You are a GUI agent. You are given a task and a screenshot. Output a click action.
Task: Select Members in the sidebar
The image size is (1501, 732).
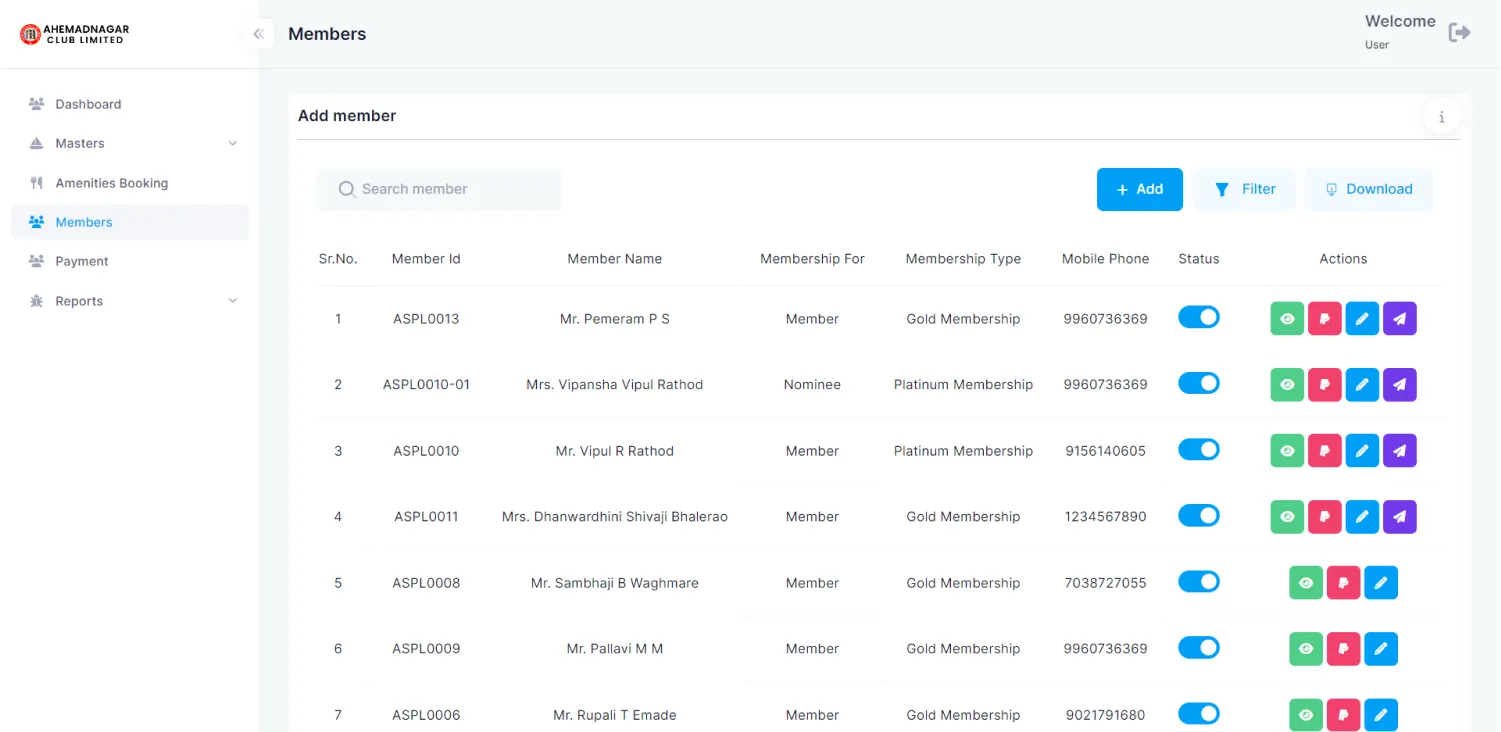(130, 222)
